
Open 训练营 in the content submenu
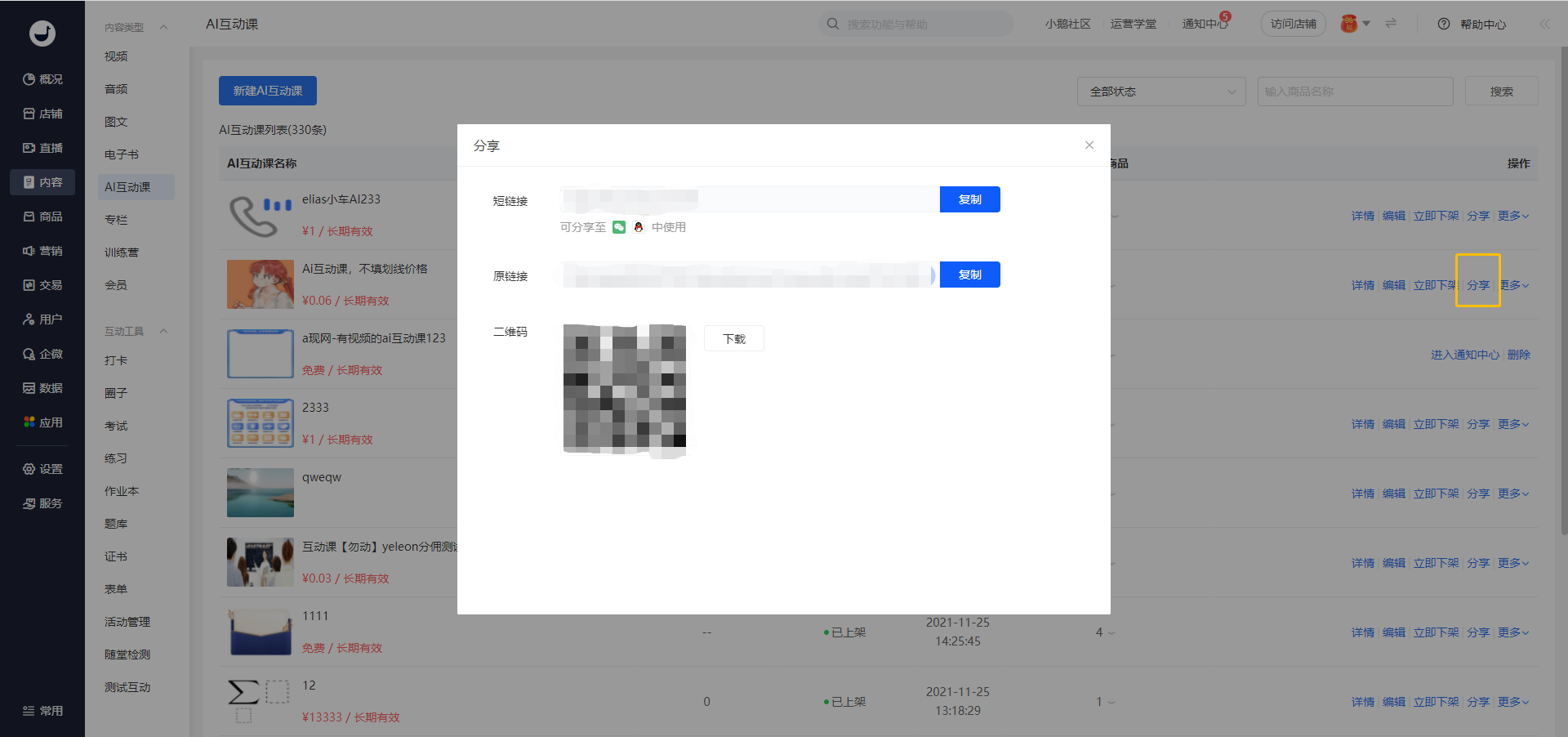tap(122, 252)
